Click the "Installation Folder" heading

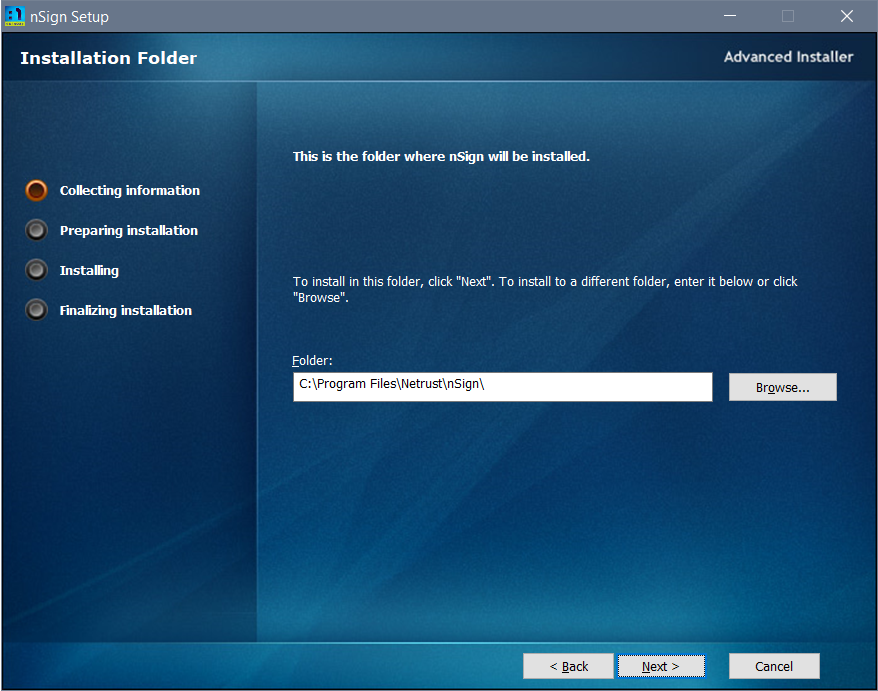tap(109, 58)
